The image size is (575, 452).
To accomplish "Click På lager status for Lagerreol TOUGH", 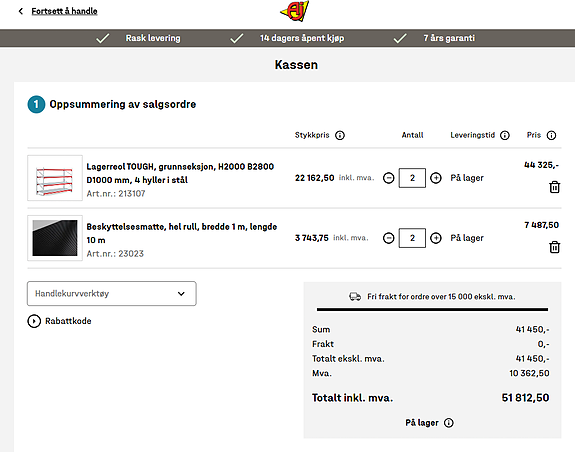I will (467, 178).
